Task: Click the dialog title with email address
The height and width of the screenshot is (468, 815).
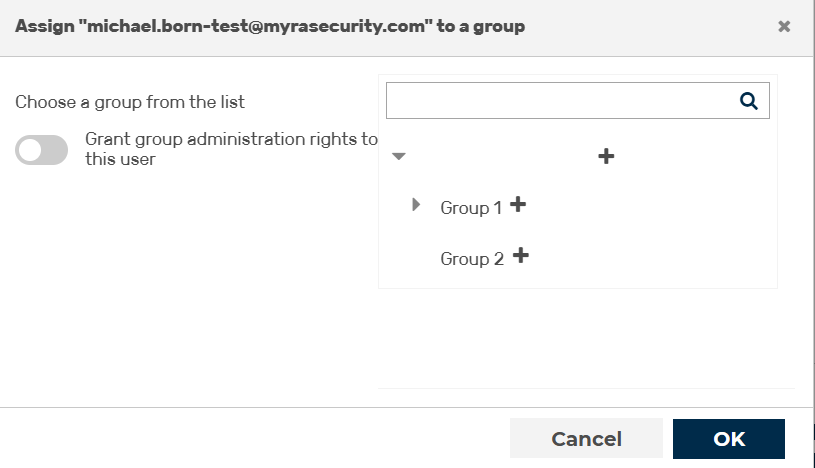Action: [270, 26]
